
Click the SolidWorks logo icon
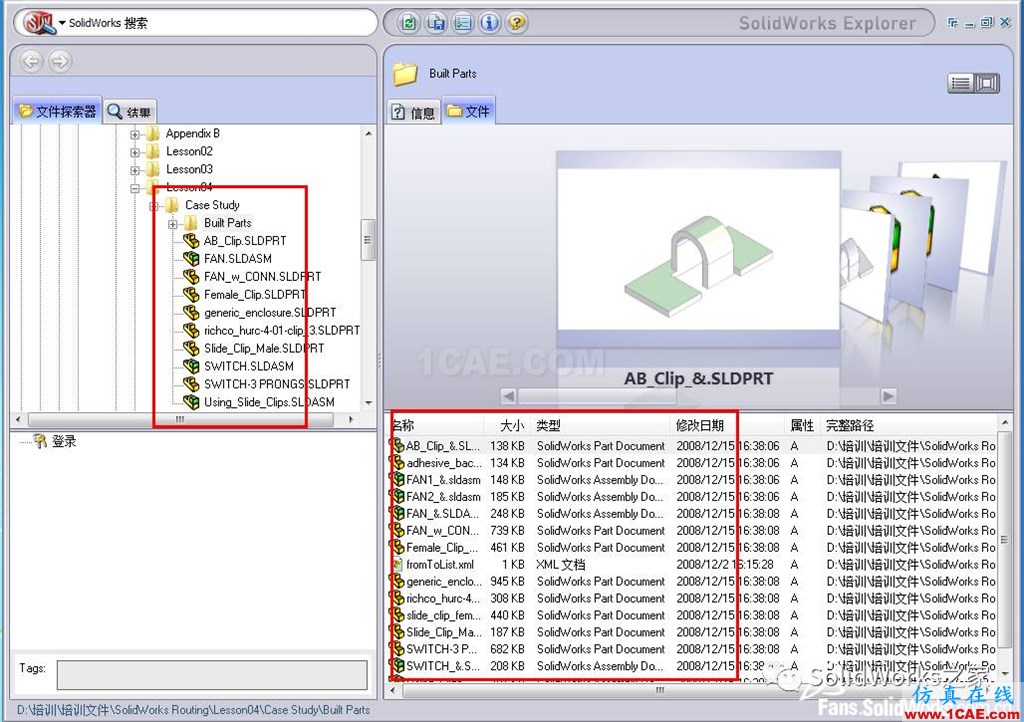[39, 23]
